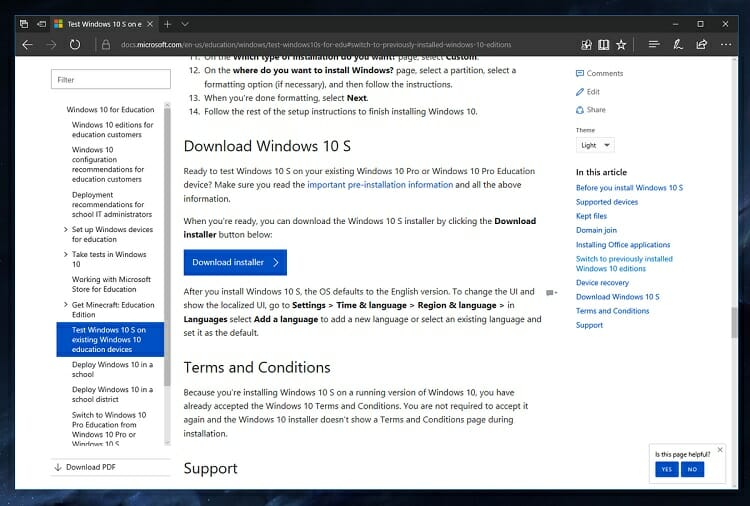Viewport: 750px width, 506px height.
Task: Open Working with Microsoft Store for Education
Action: click(111, 284)
